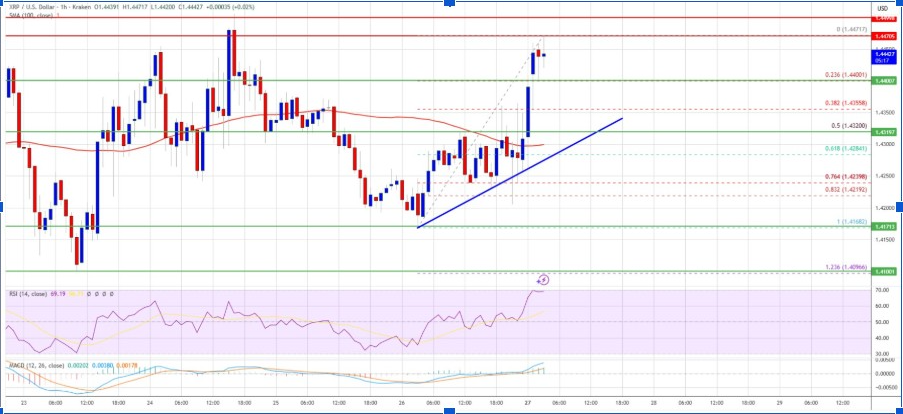Click the Fibonacci 0.832 (1.42192) level label
This screenshot has height=414, width=903.
pos(844,189)
